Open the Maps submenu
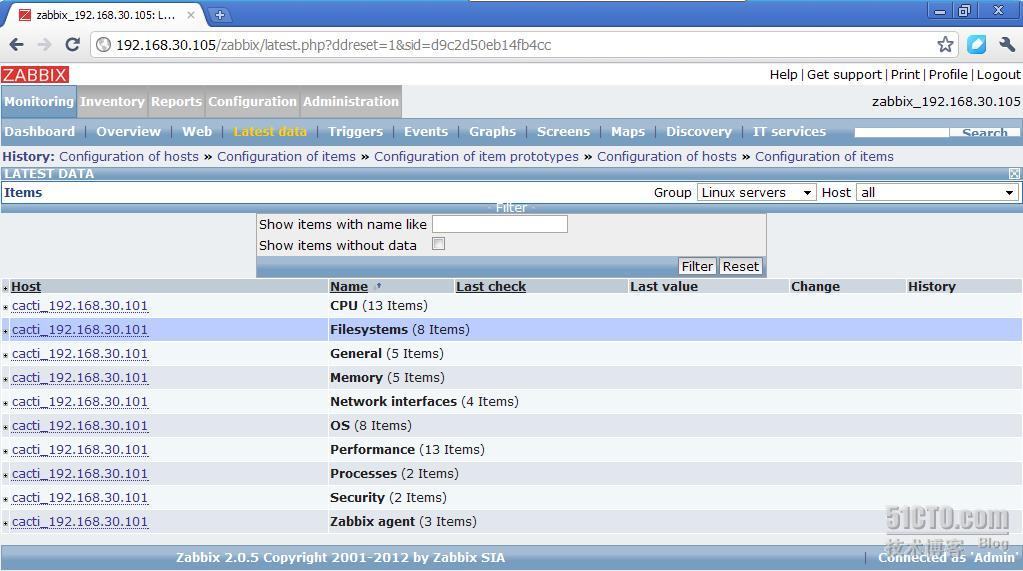Image resolution: width=1023 pixels, height=571 pixels. click(628, 132)
